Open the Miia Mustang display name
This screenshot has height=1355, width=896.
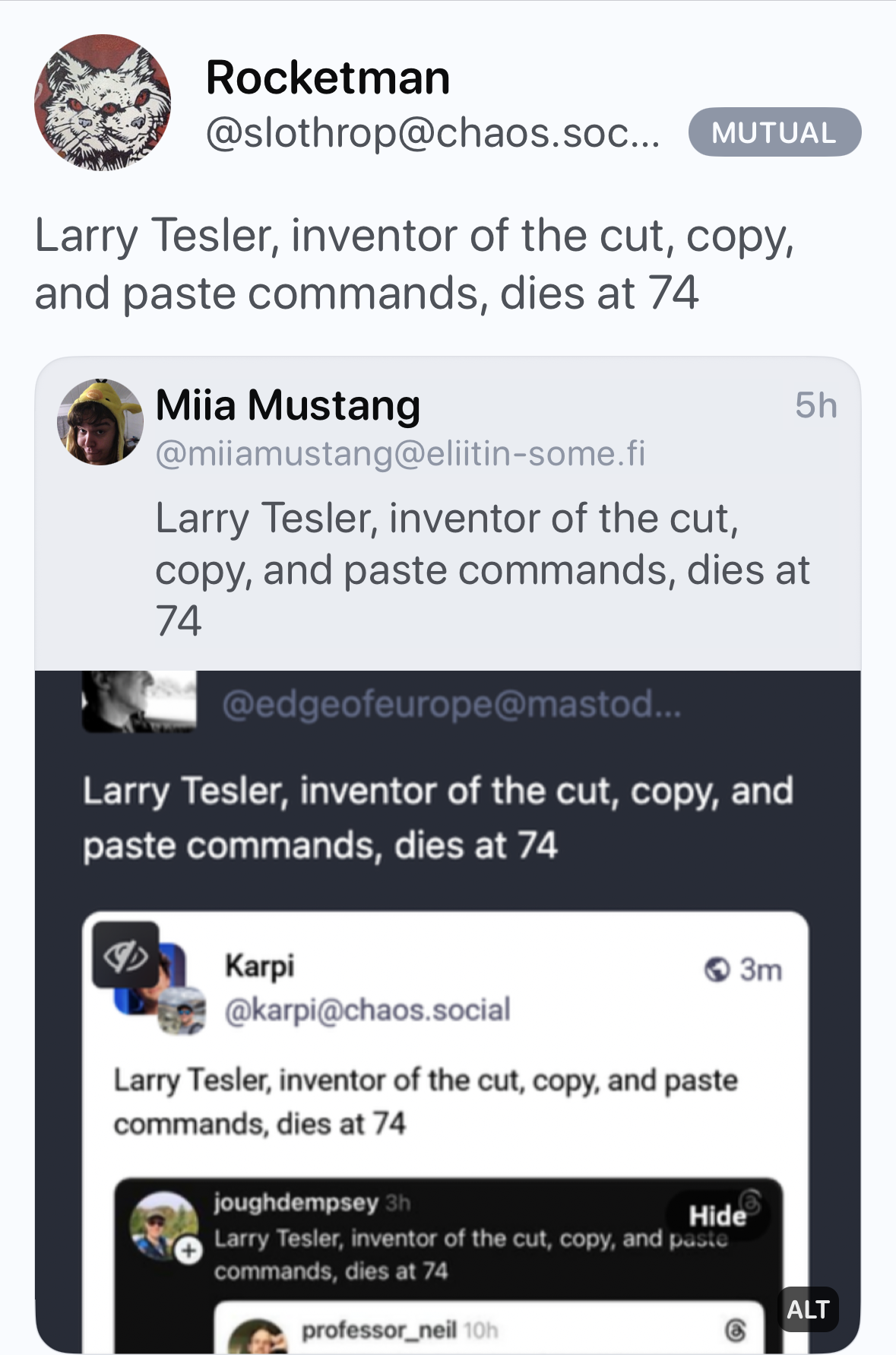coord(287,405)
